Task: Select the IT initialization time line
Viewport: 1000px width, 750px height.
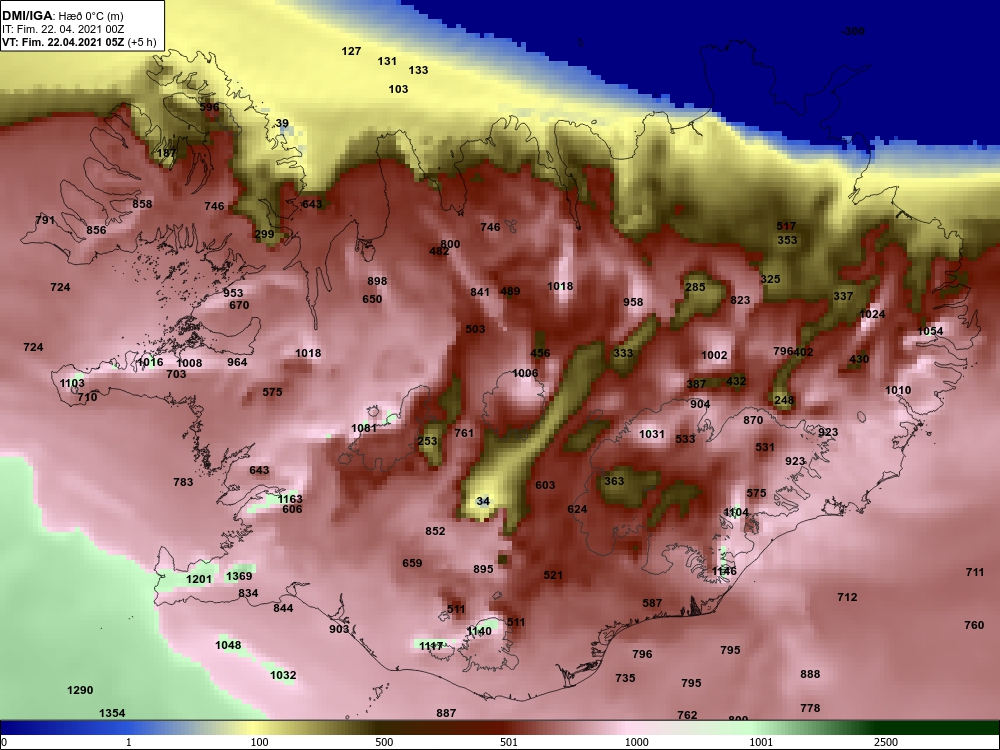Action: click(61, 29)
